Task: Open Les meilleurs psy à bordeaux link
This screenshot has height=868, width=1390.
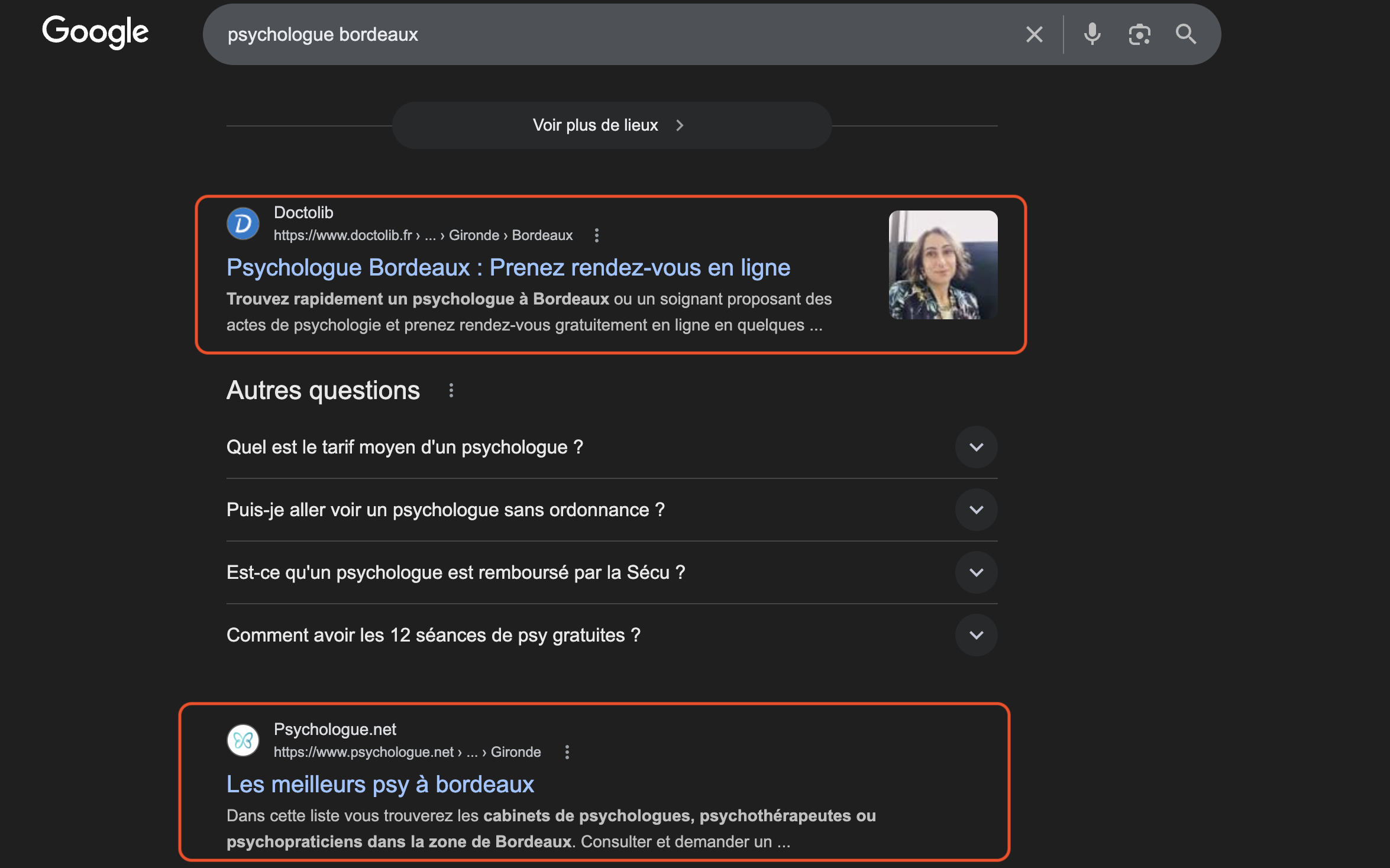Action: click(x=380, y=785)
